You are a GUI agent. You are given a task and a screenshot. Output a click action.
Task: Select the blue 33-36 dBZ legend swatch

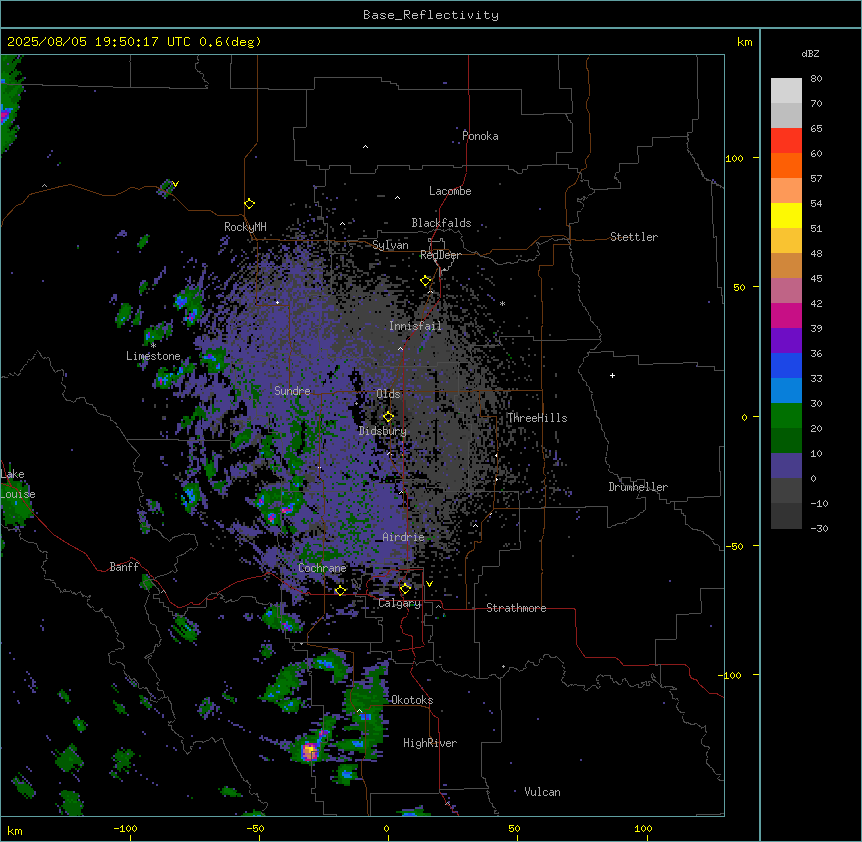(x=786, y=365)
